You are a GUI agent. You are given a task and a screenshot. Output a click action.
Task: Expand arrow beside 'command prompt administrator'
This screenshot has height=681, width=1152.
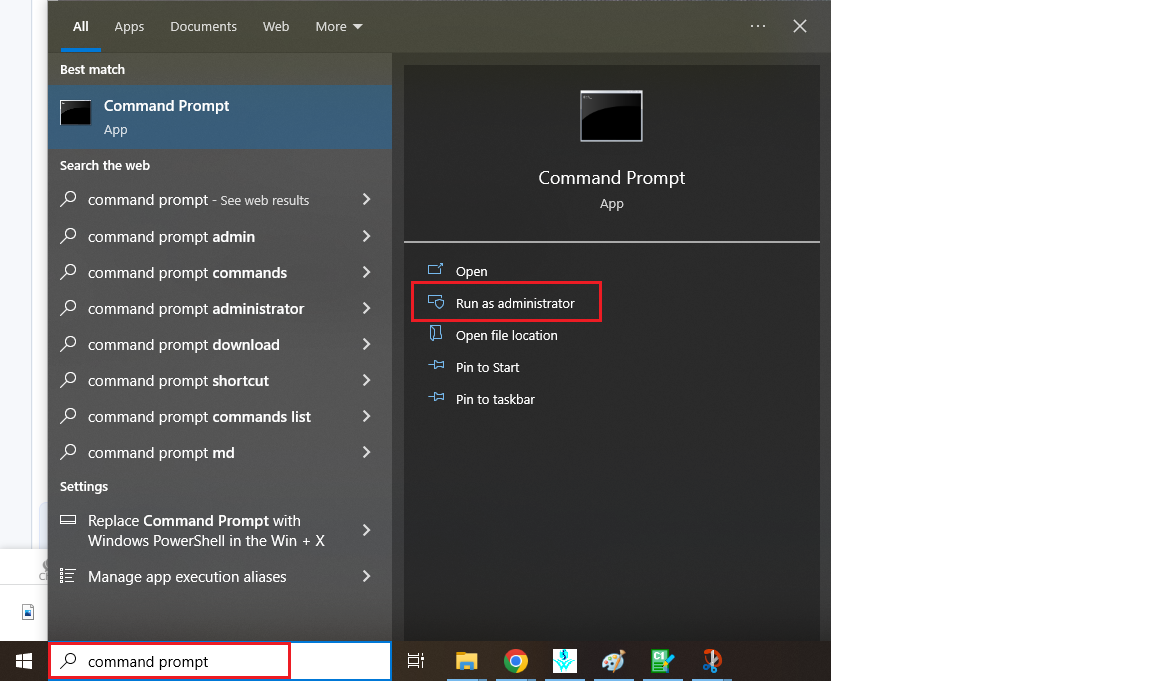[x=367, y=309]
